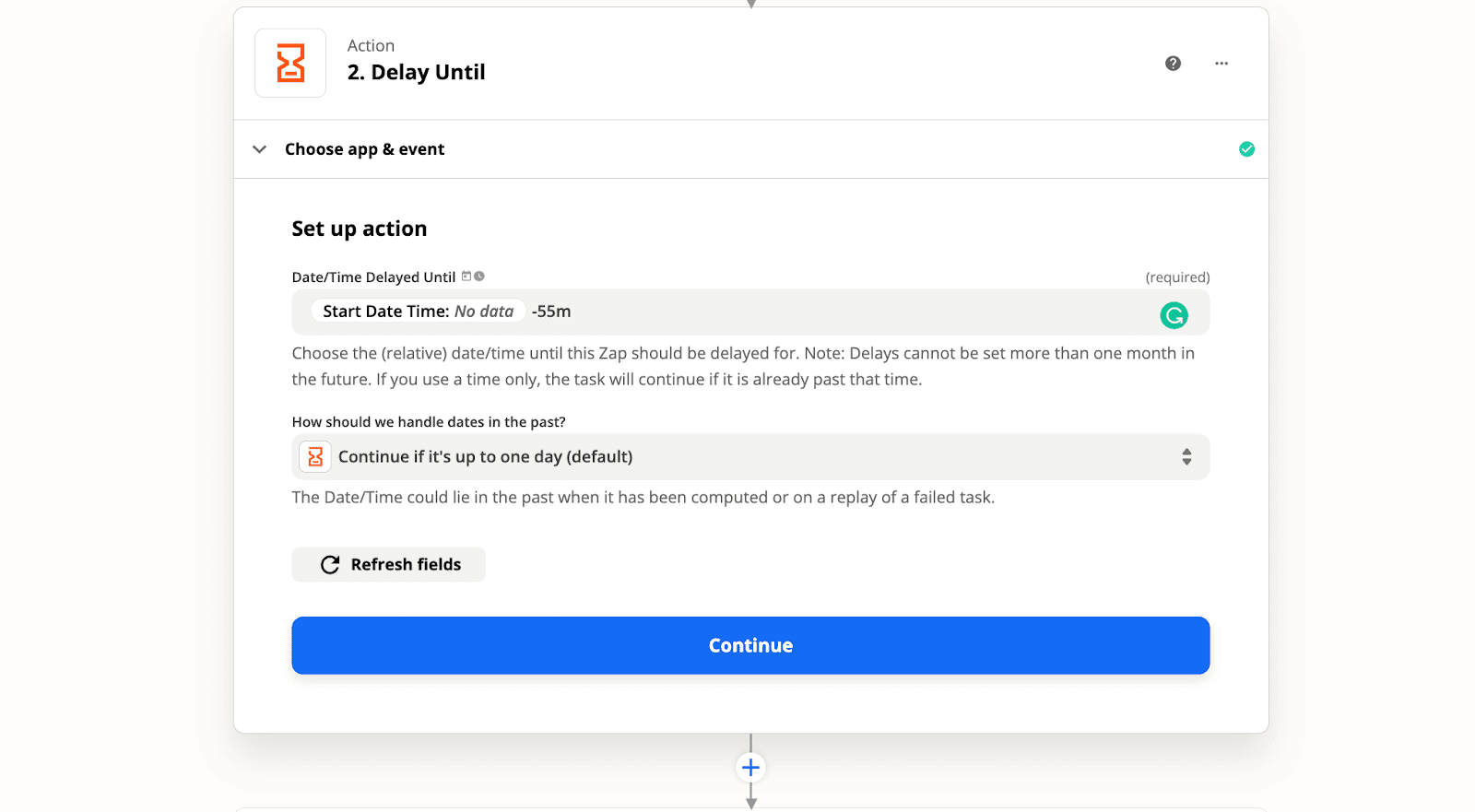Click the circular arrow icon on Refresh fields
The width and height of the screenshot is (1475, 812).
[x=330, y=564]
